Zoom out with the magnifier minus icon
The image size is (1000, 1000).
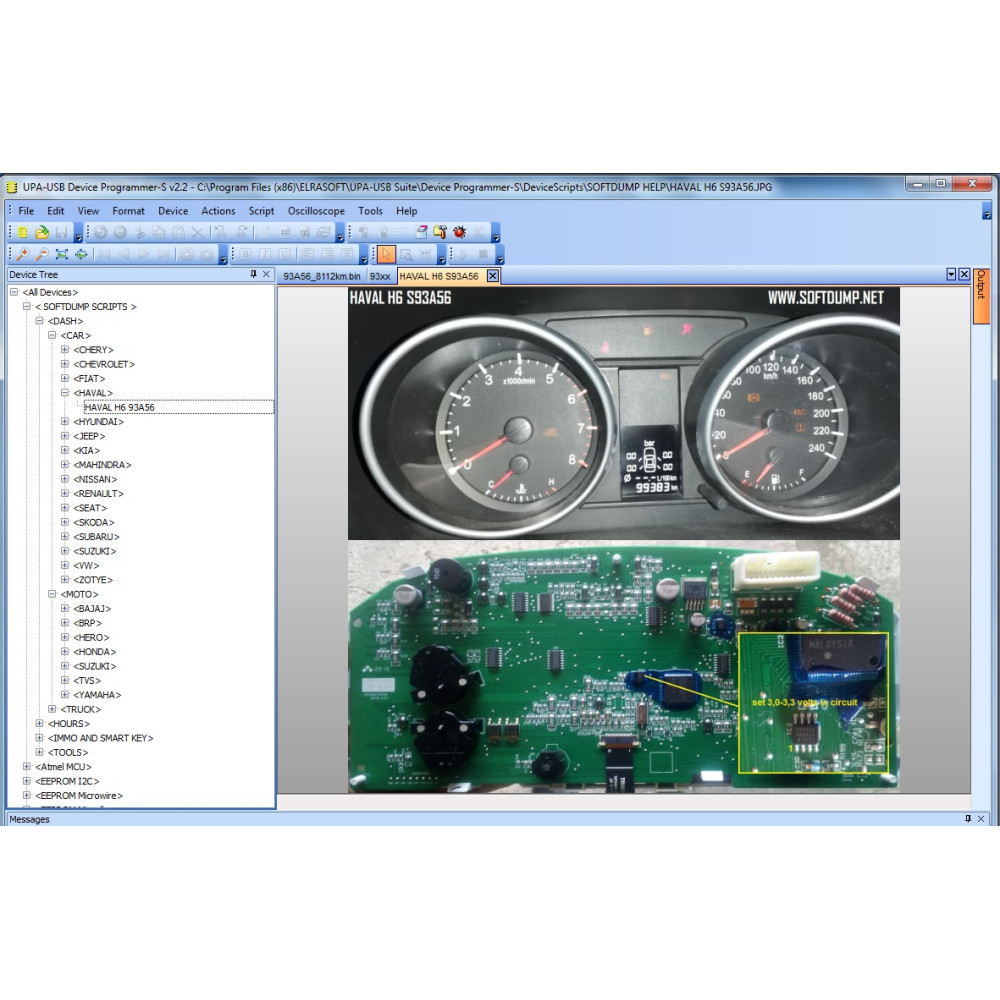42,255
